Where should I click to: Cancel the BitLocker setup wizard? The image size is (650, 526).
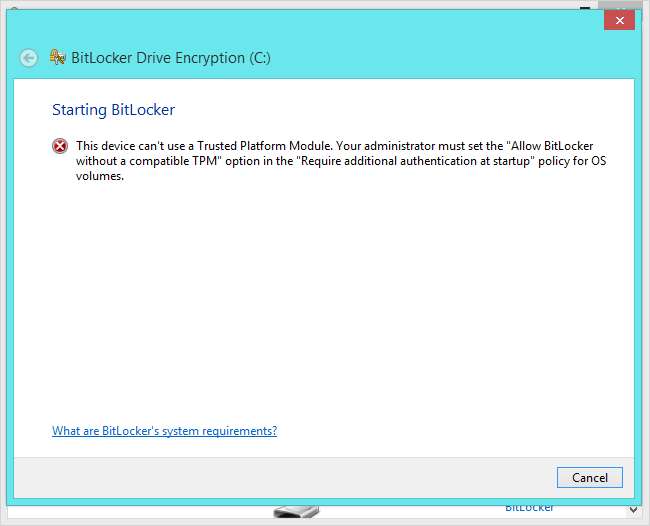589,478
